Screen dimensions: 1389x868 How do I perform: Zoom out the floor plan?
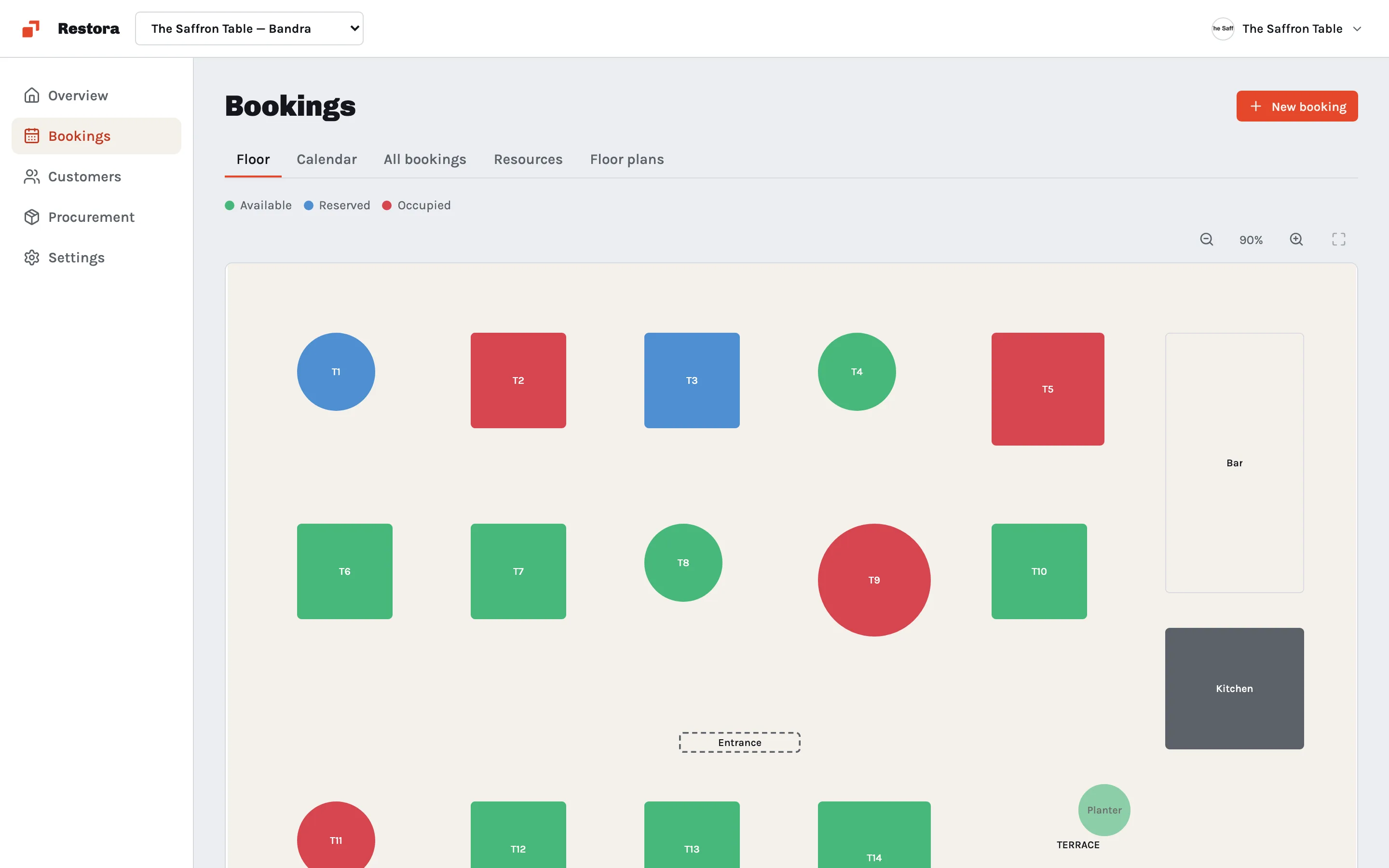(1207, 239)
